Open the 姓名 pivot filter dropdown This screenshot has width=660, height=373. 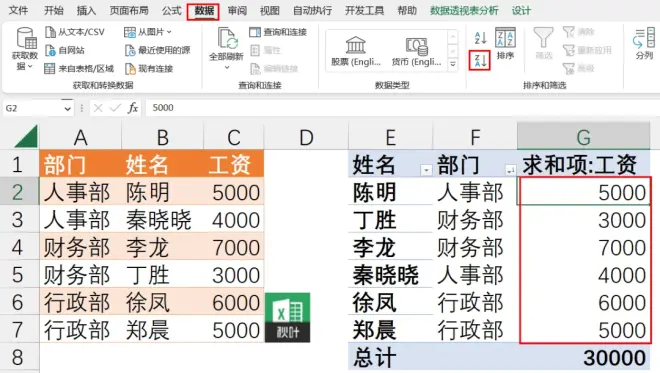click(x=426, y=170)
